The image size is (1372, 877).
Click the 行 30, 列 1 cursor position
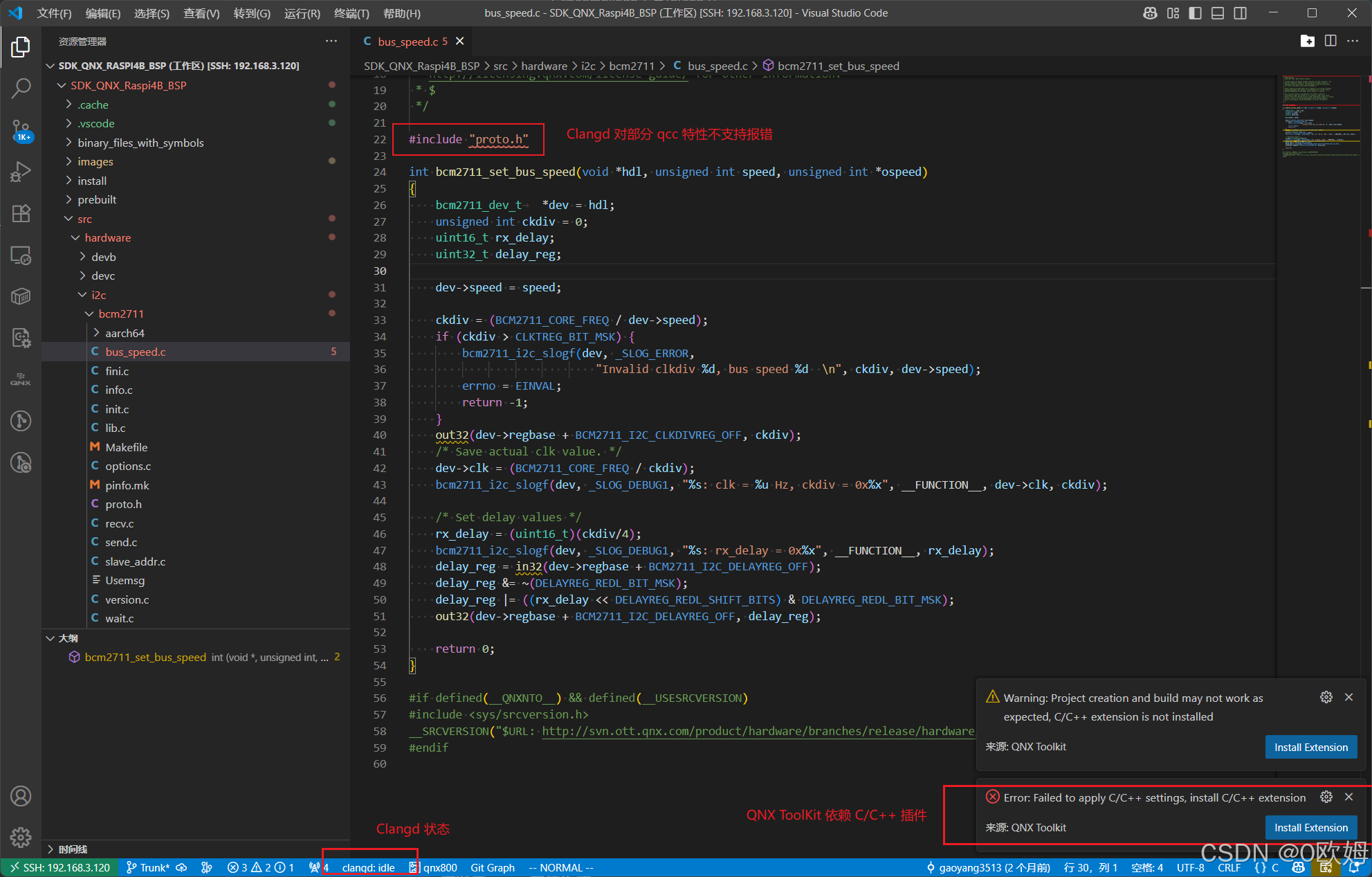point(1090,867)
